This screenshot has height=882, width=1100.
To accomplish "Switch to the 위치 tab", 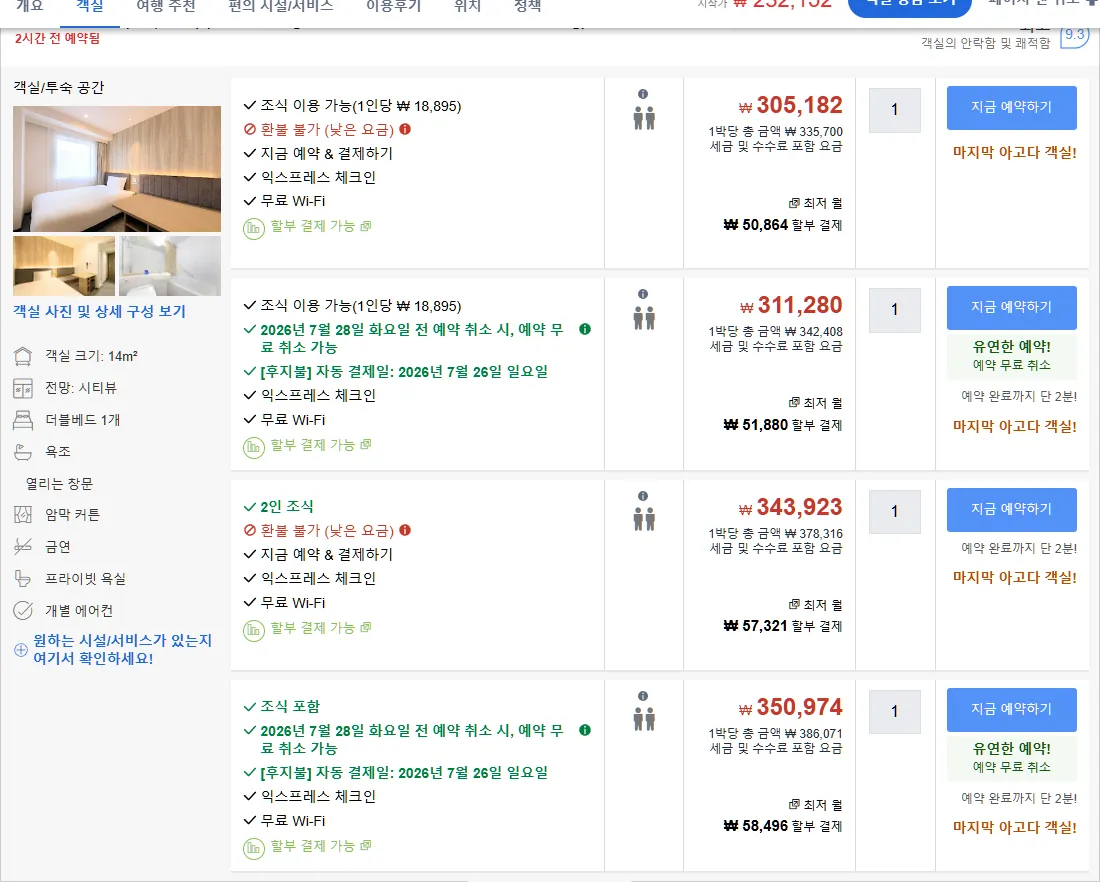I will pos(467,7).
